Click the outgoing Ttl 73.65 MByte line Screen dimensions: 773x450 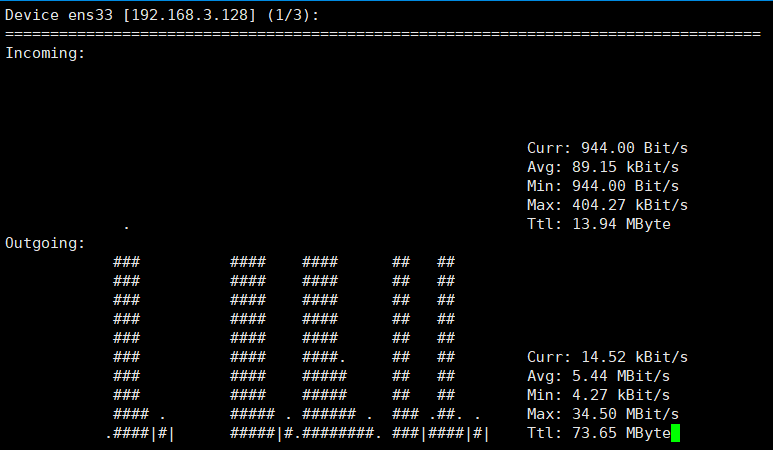[598, 433]
